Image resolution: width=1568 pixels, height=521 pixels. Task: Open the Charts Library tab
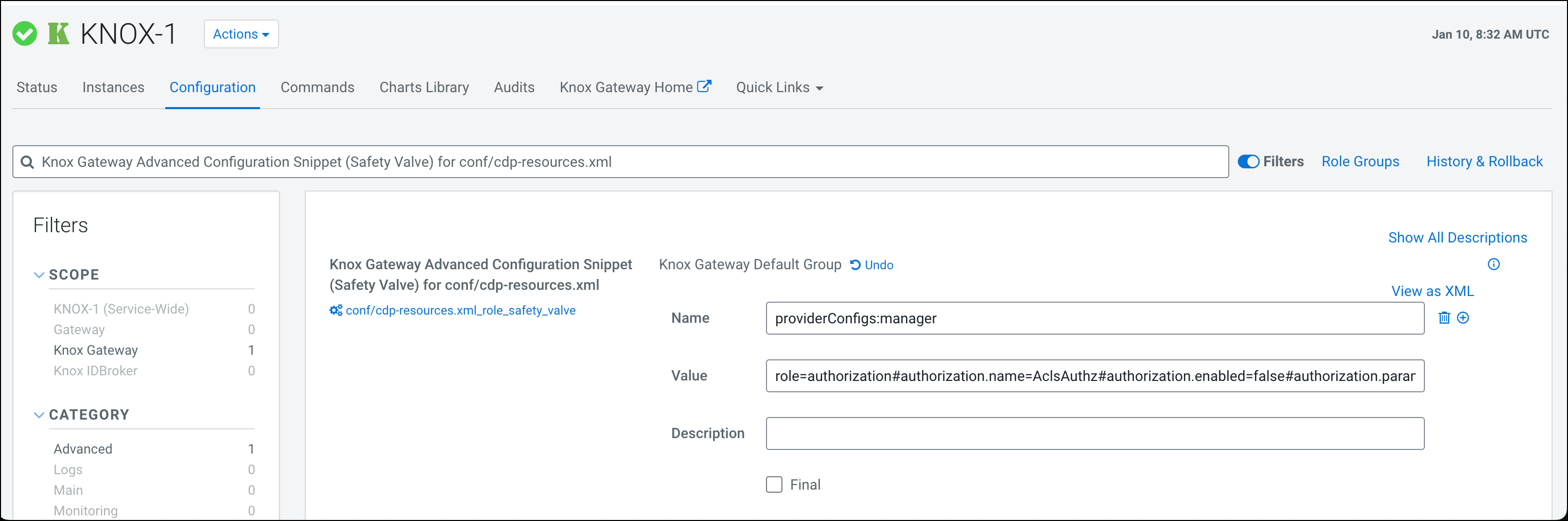(x=424, y=88)
